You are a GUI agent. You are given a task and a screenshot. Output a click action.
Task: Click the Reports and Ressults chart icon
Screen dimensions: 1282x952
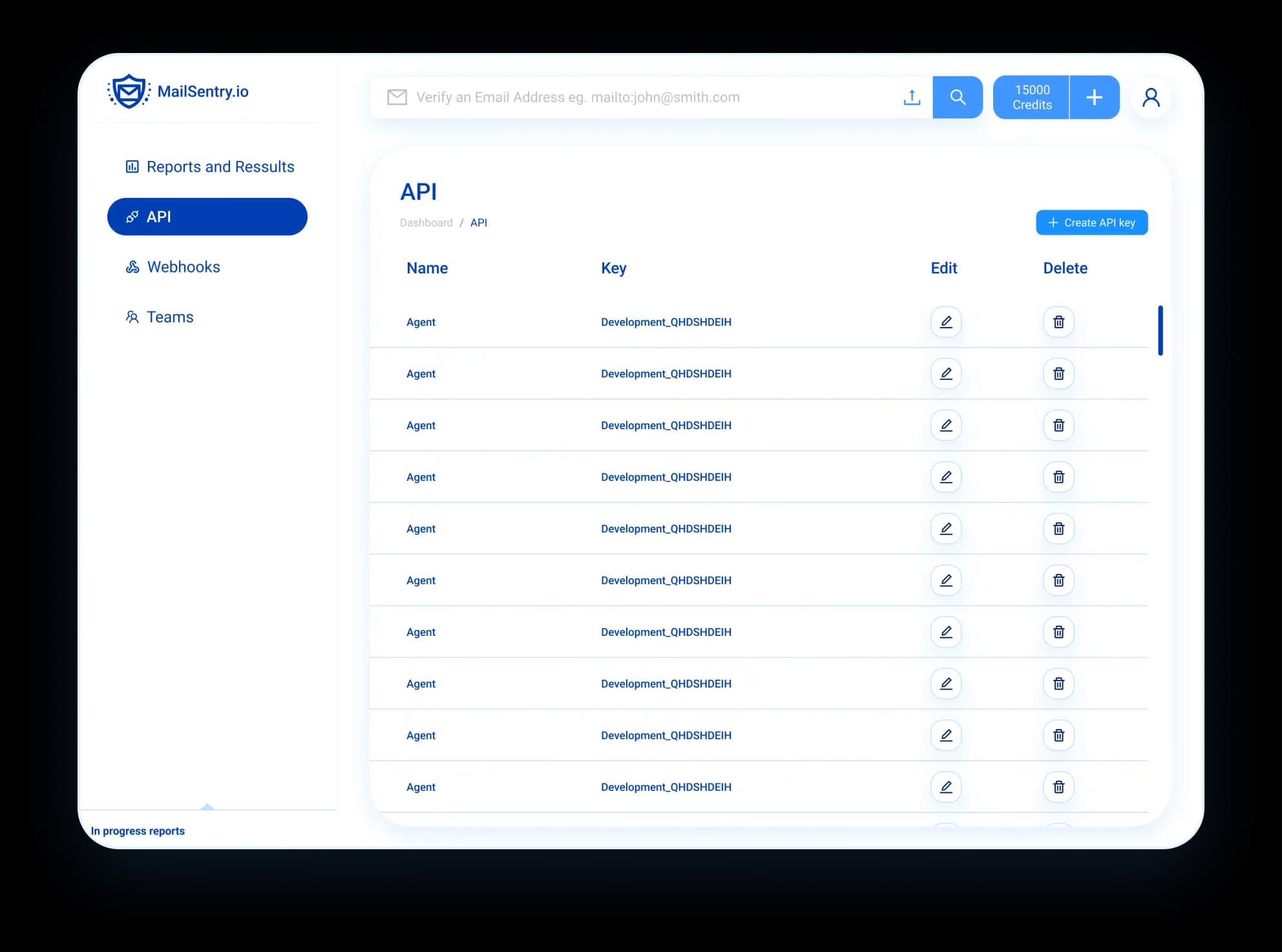(132, 166)
